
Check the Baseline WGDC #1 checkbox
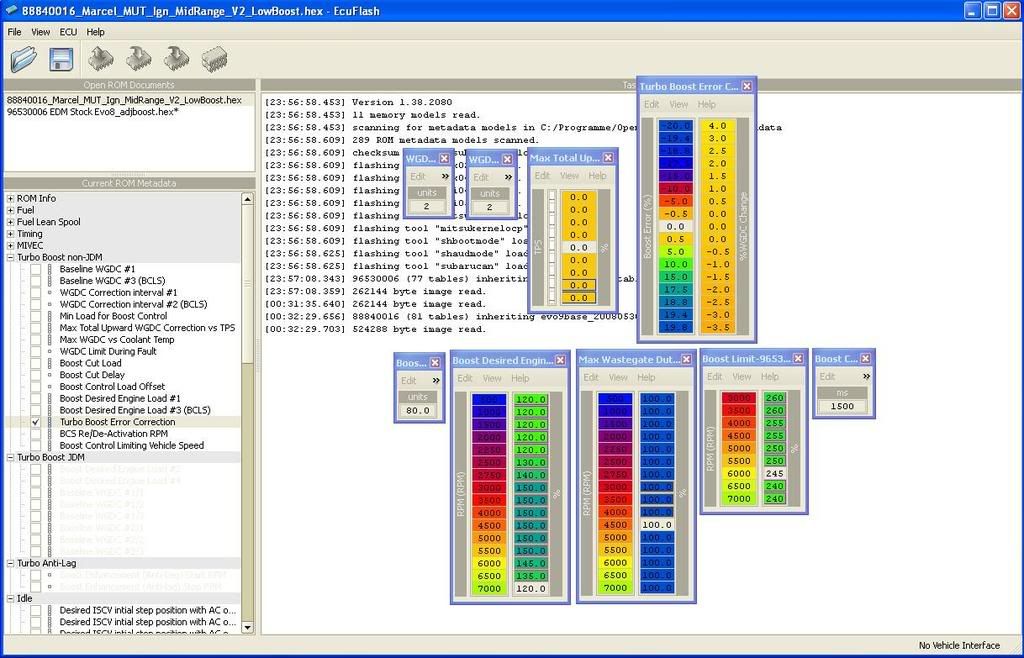(x=36, y=270)
